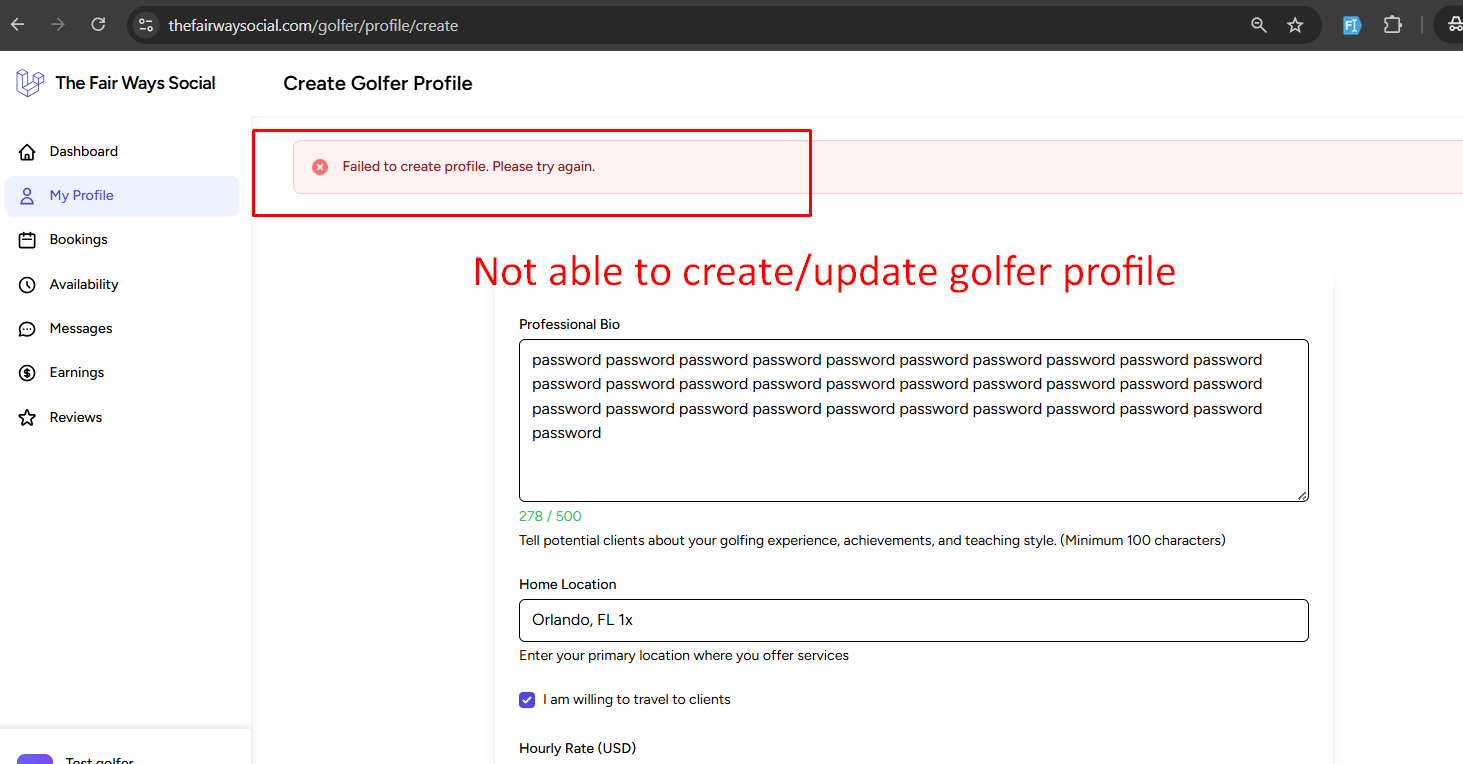This screenshot has height=764, width=1463.
Task: Click the red error icon in alert
Action: coord(320,167)
